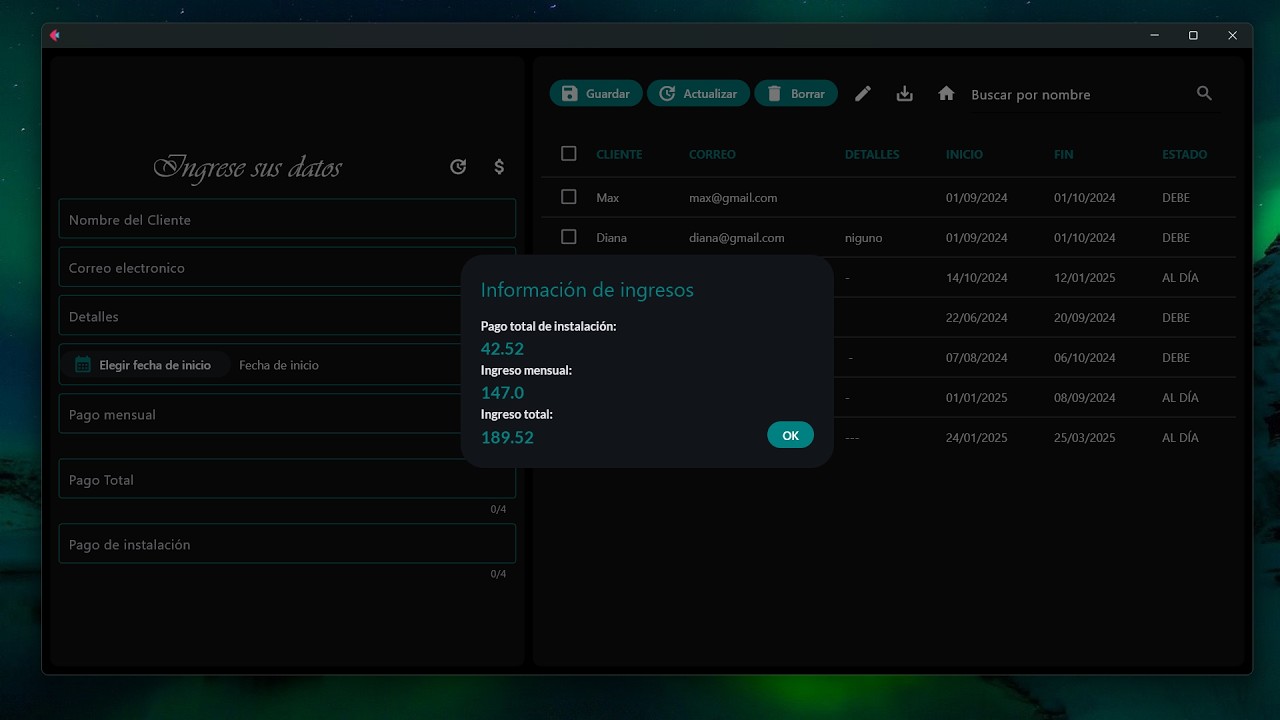The width and height of the screenshot is (1280, 720).
Task: Confirm the dialog with OK
Action: coord(790,435)
